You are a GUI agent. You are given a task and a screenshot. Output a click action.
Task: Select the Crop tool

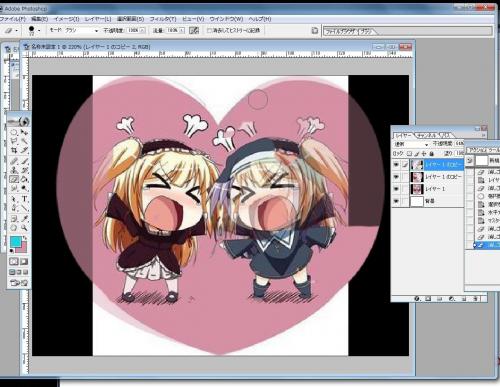[14, 150]
